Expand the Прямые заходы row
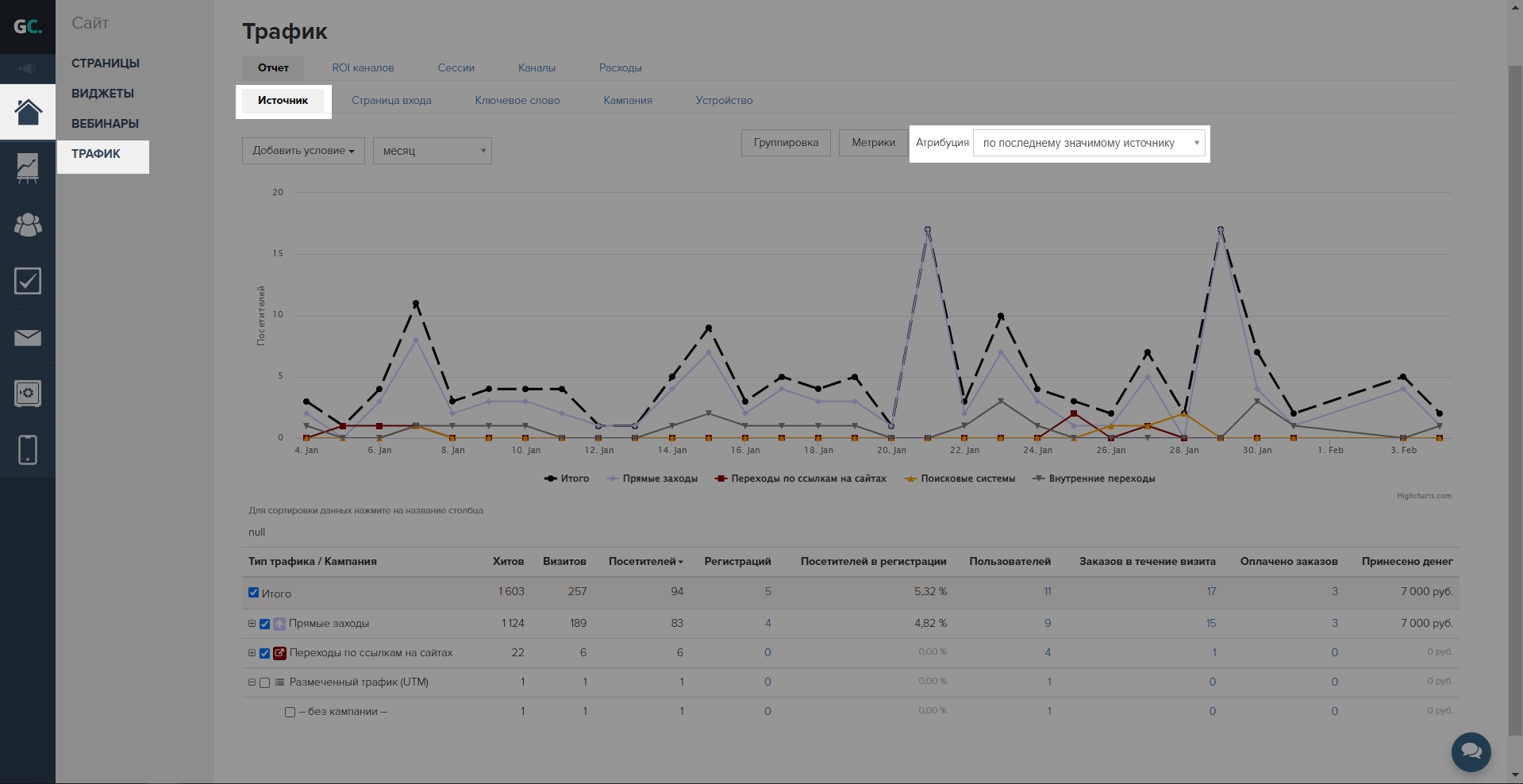This screenshot has height=784, width=1523. (x=252, y=624)
